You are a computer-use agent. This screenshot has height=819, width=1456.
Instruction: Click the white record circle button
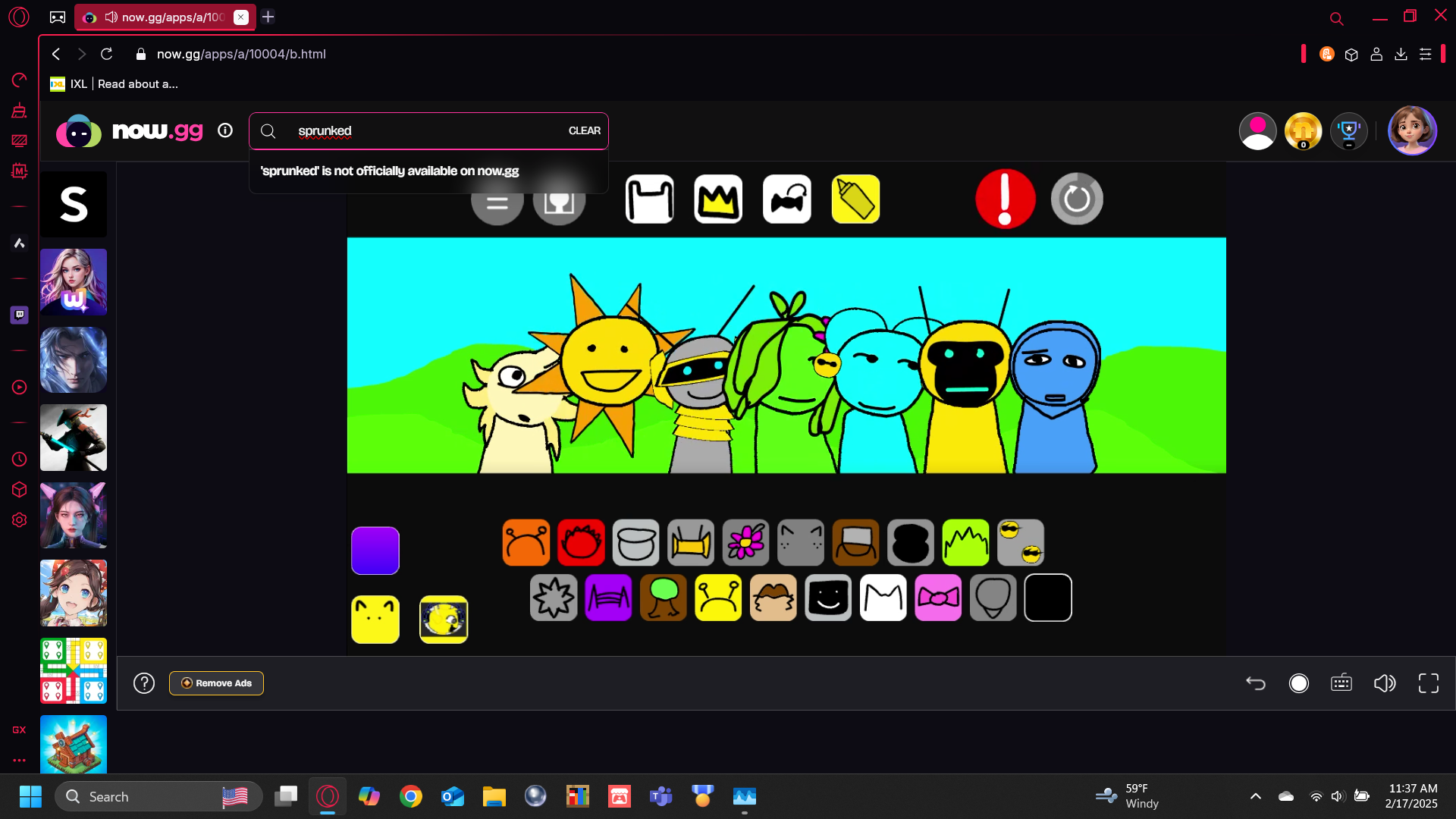tap(1299, 683)
